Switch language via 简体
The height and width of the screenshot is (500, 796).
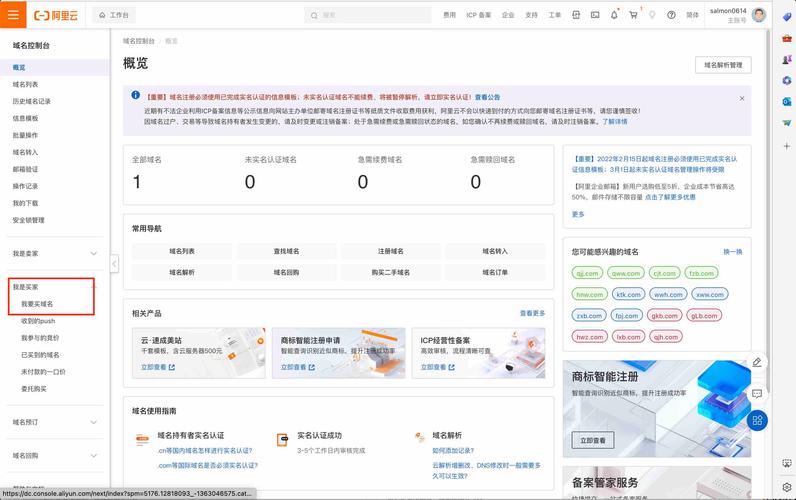[x=692, y=15]
